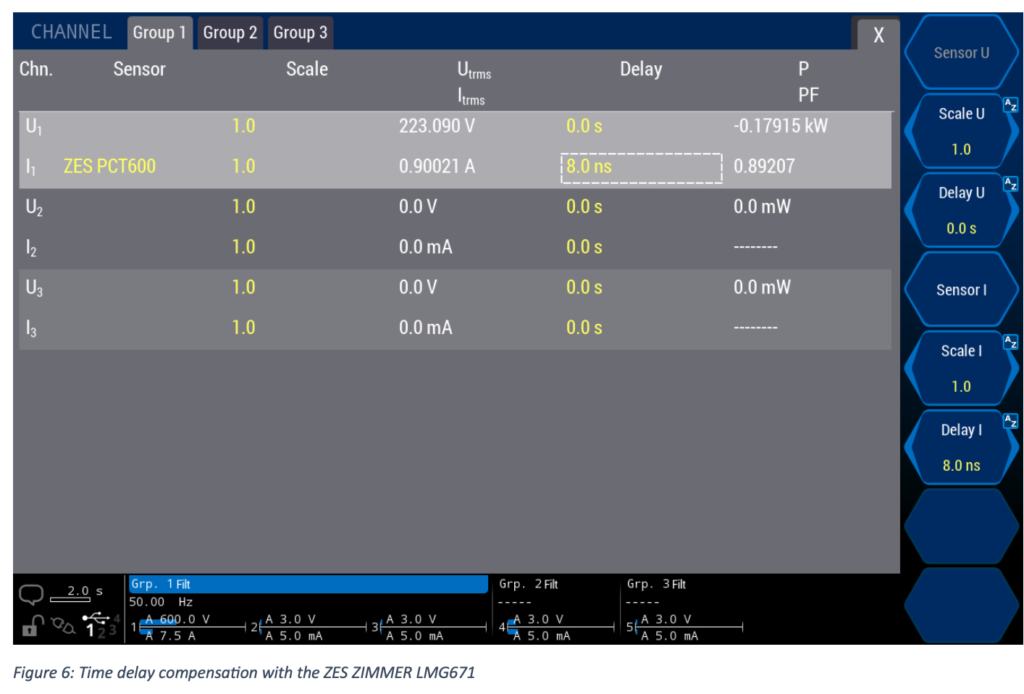Click channel 1 range indicator 600.0 V

[178, 619]
